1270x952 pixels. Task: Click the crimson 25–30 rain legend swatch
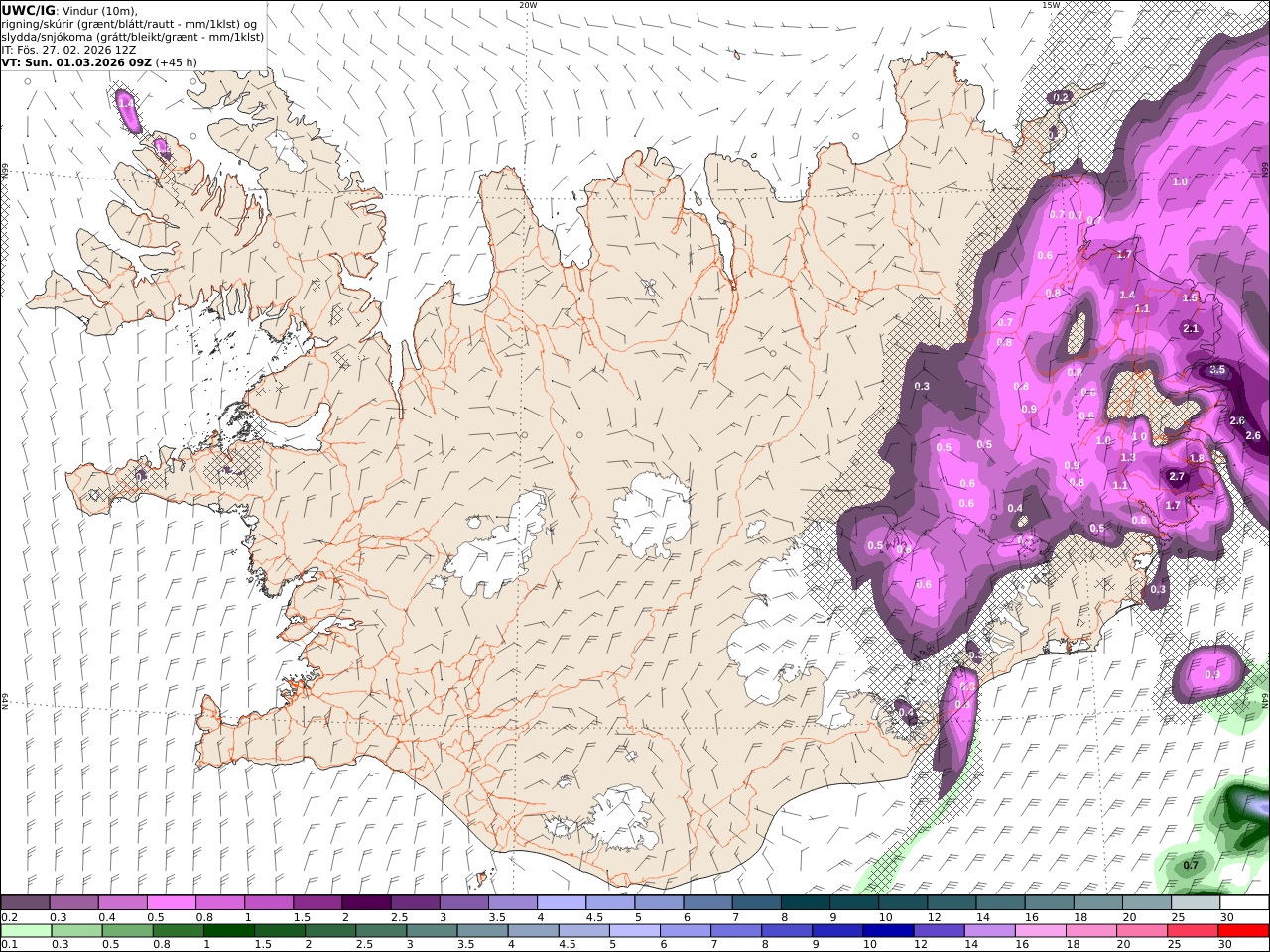click(1193, 931)
